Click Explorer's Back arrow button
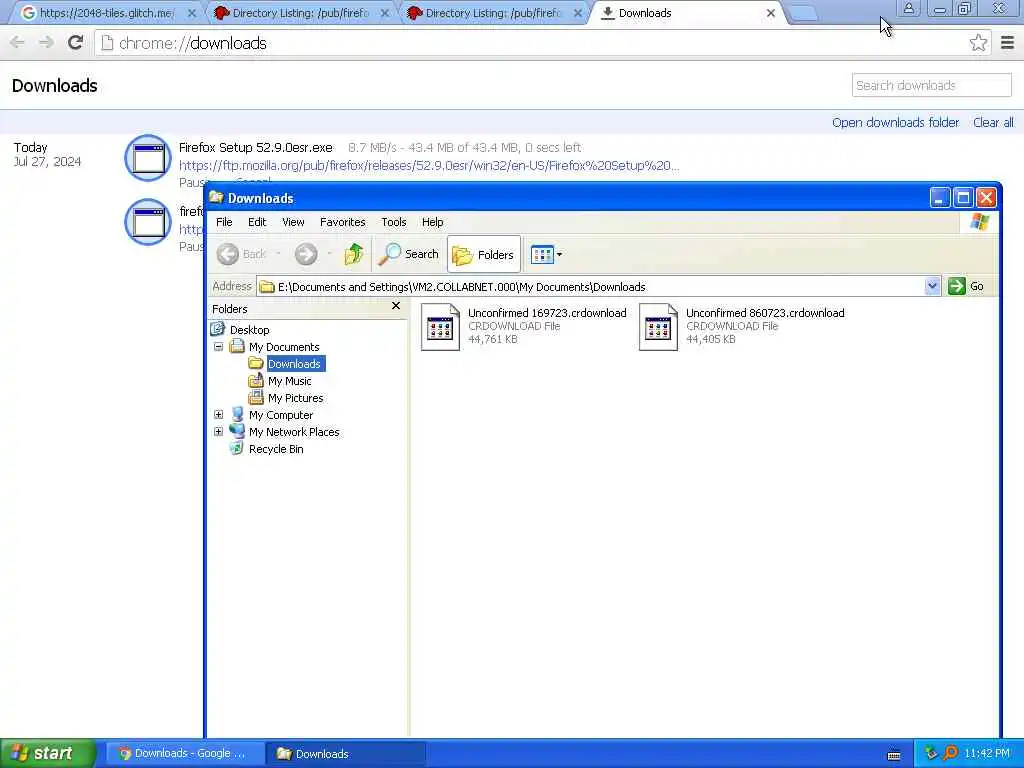 tap(241, 254)
